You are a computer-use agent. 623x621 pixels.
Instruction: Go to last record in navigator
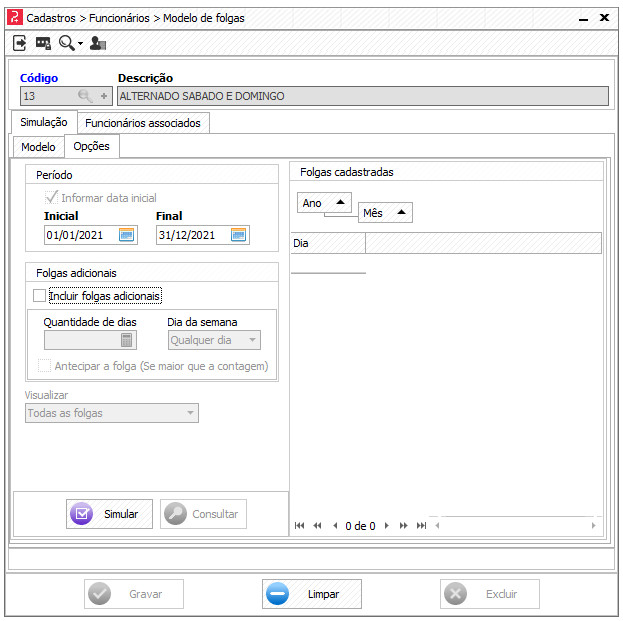(421, 526)
